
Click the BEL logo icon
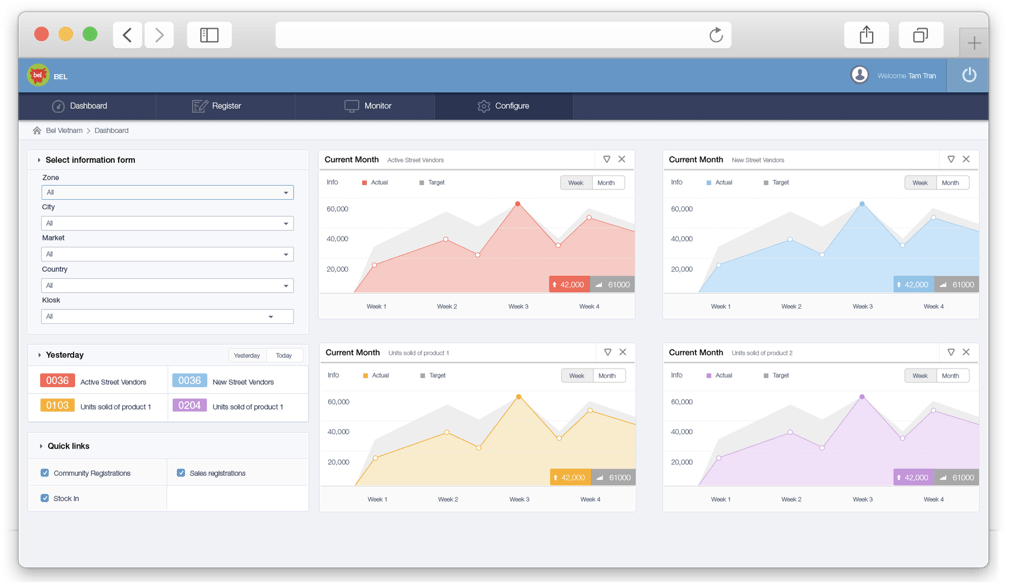[x=38, y=75]
